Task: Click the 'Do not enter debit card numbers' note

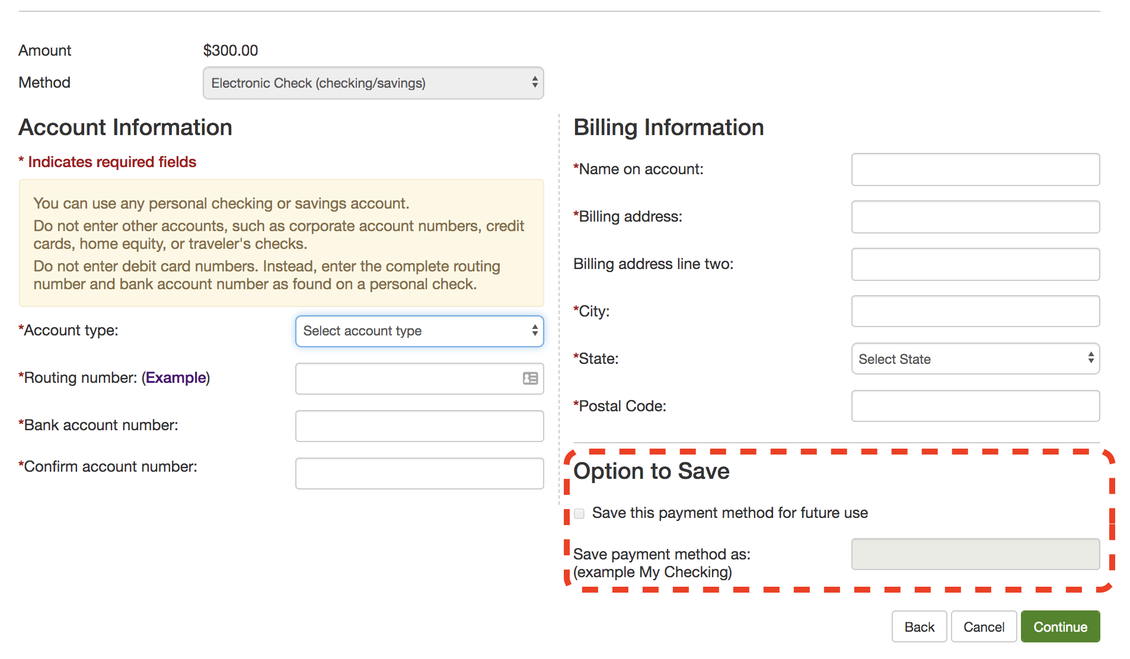Action: click(x=267, y=275)
